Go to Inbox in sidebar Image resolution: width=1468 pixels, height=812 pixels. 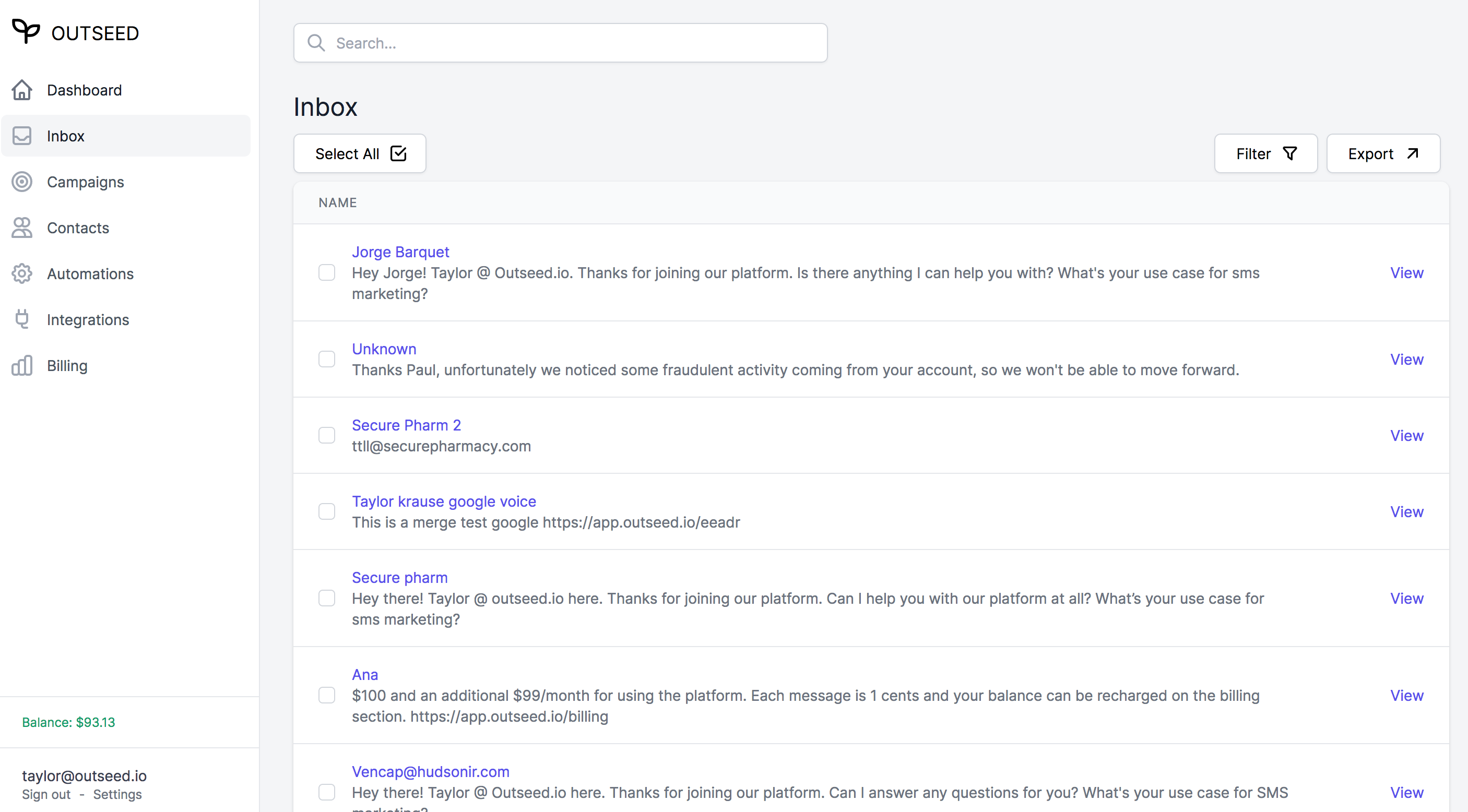point(66,136)
